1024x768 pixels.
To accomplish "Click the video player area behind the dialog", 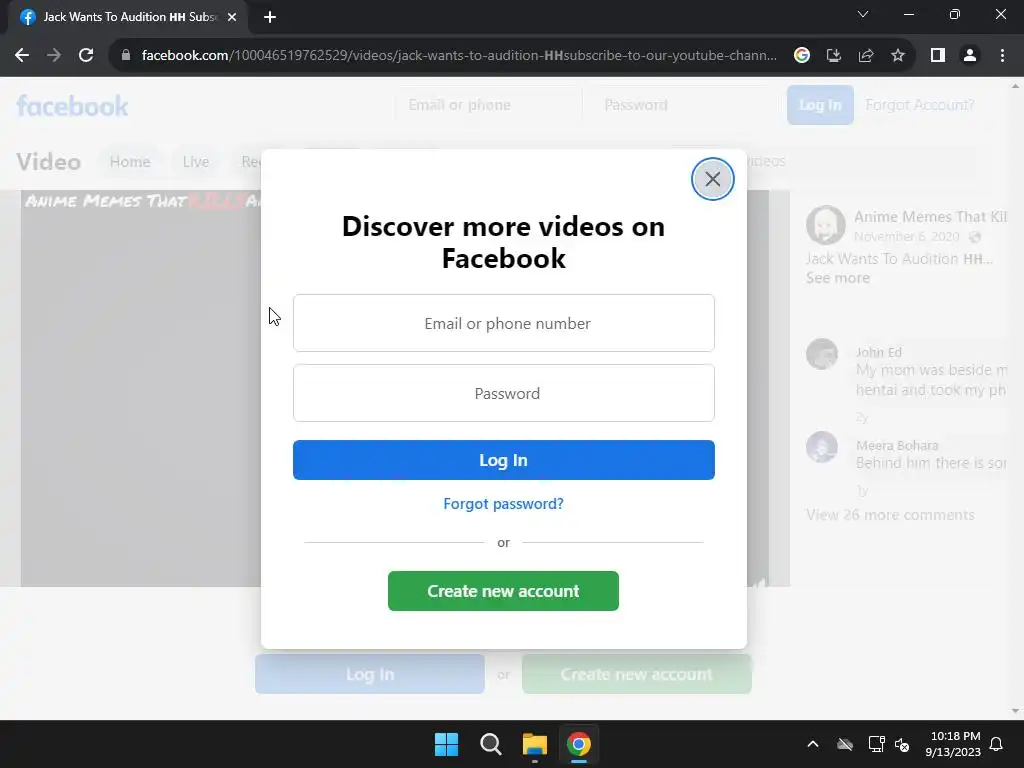I will click(x=140, y=392).
